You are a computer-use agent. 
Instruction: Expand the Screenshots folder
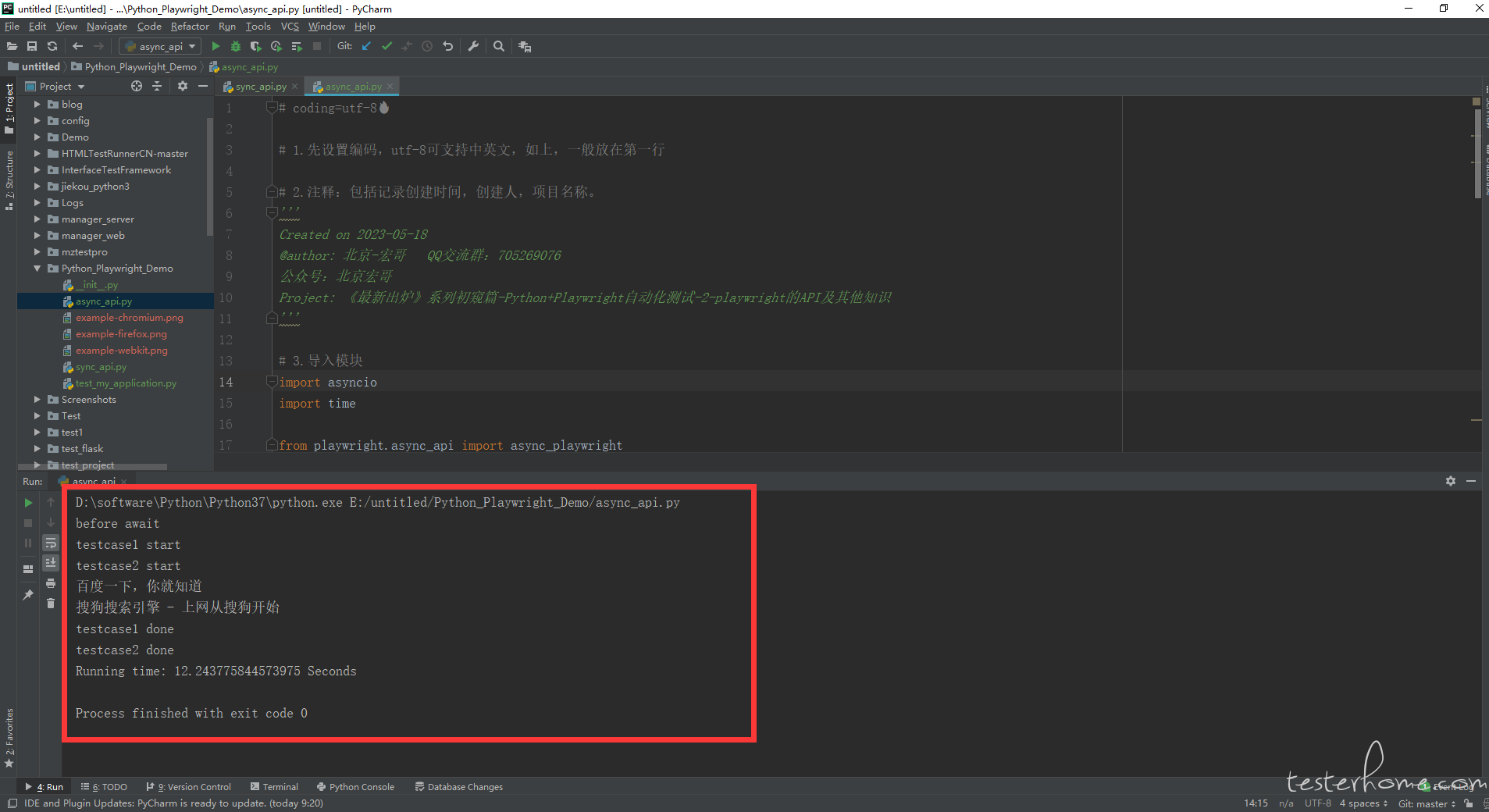[37, 399]
